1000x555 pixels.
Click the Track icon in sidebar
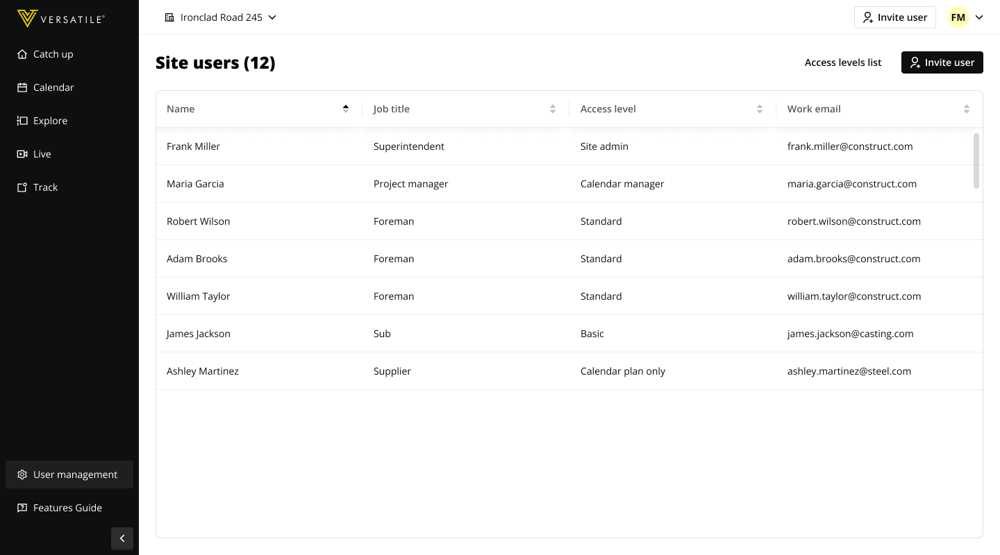click(22, 188)
